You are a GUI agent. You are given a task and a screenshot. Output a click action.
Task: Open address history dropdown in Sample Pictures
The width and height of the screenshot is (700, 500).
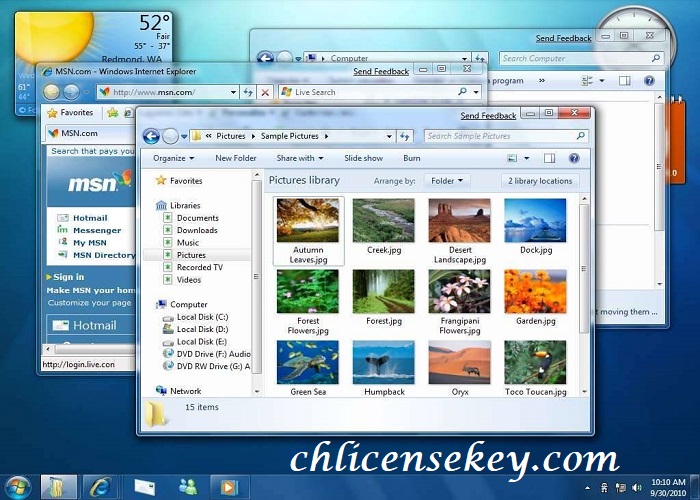[389, 136]
